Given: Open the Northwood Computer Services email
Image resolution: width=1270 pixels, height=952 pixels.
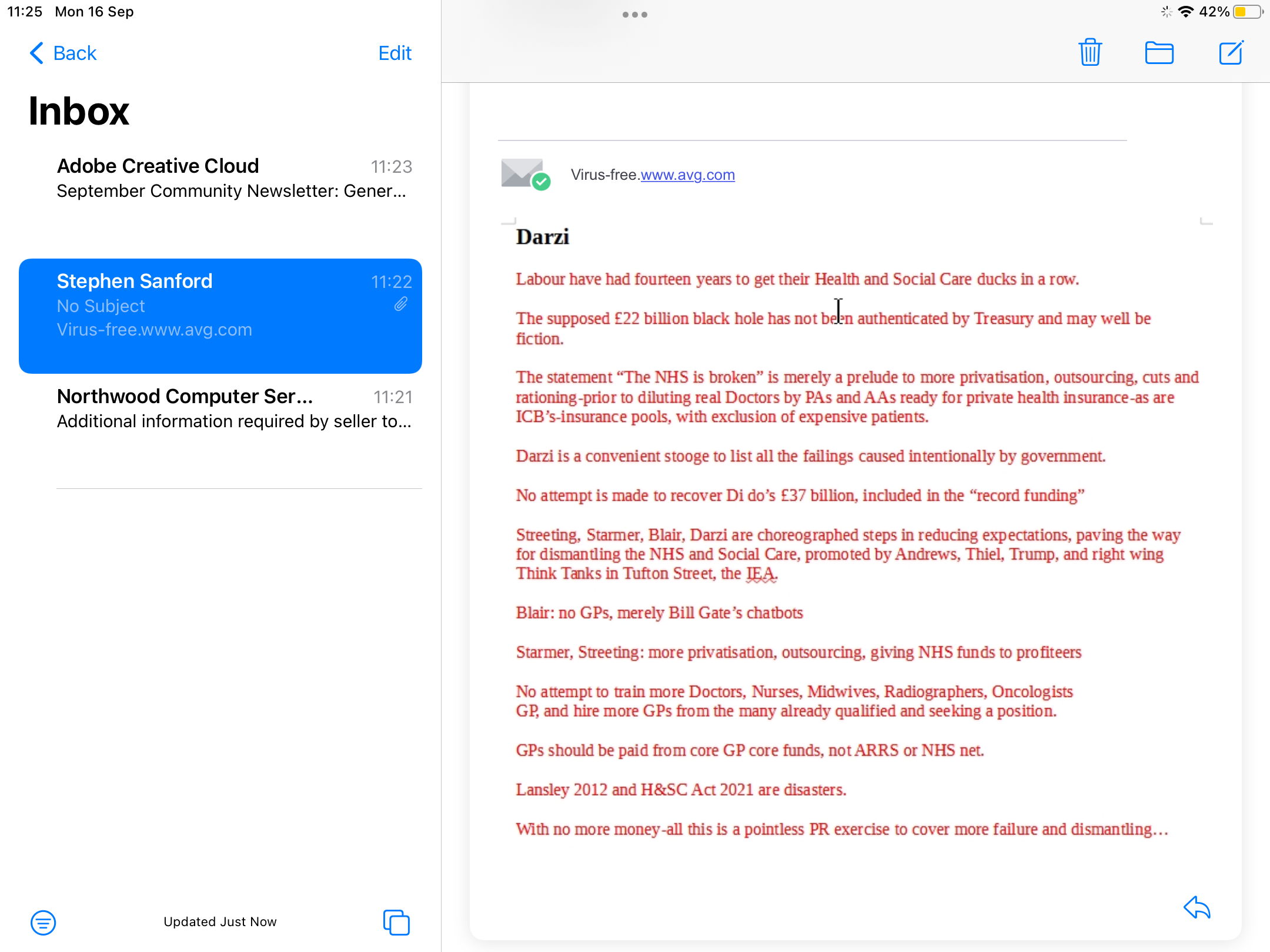Looking at the screenshot, I should 234,408.
